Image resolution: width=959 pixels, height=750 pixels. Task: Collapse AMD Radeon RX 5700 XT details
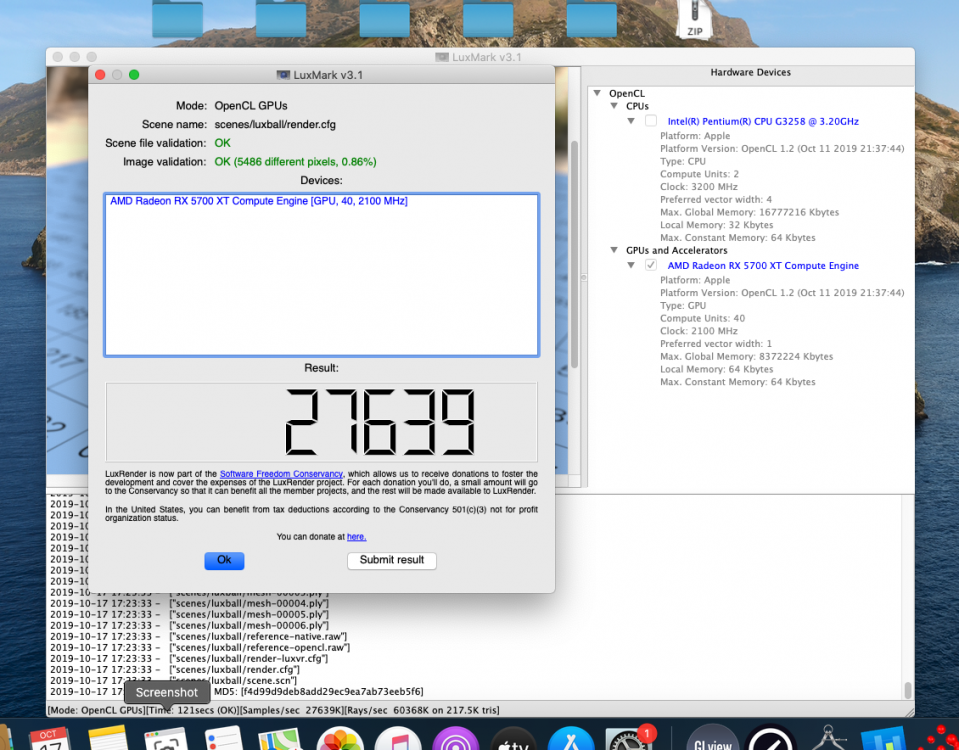[x=631, y=265]
